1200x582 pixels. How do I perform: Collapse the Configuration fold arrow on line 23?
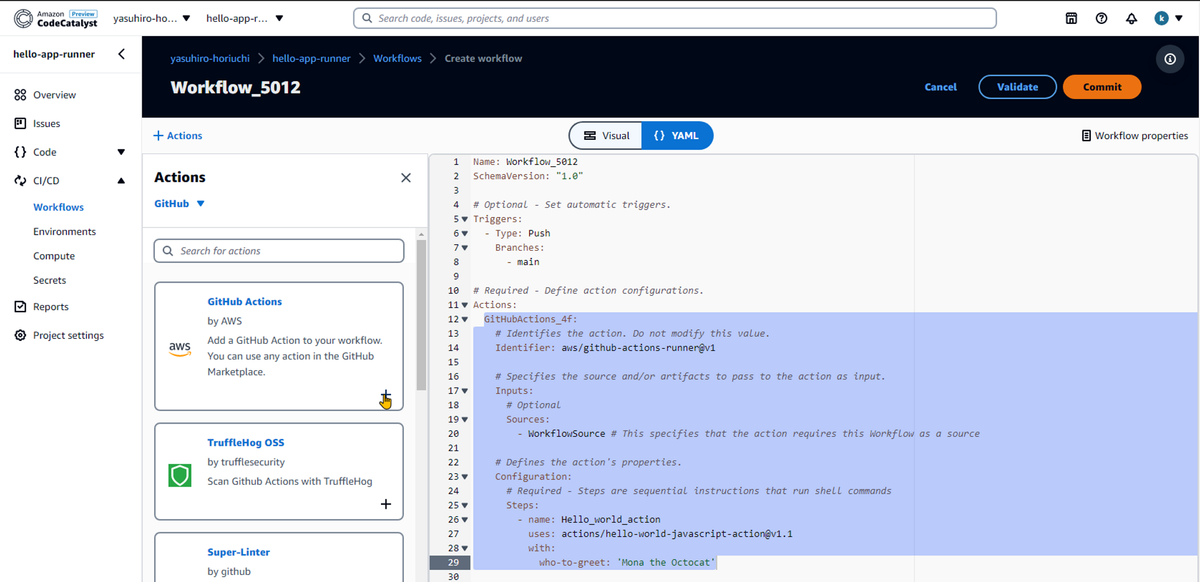[x=464, y=477]
